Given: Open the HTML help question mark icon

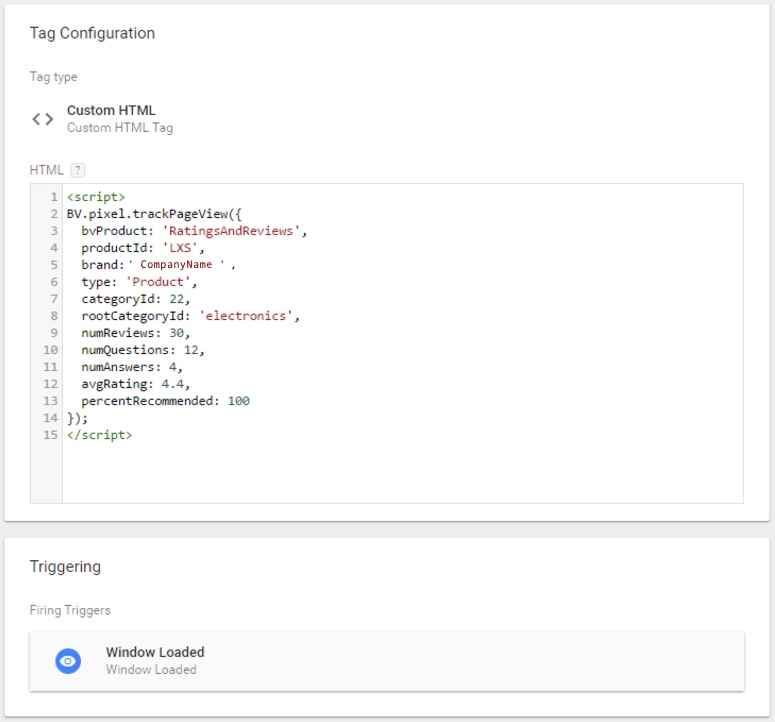Looking at the screenshot, I should (x=78, y=170).
